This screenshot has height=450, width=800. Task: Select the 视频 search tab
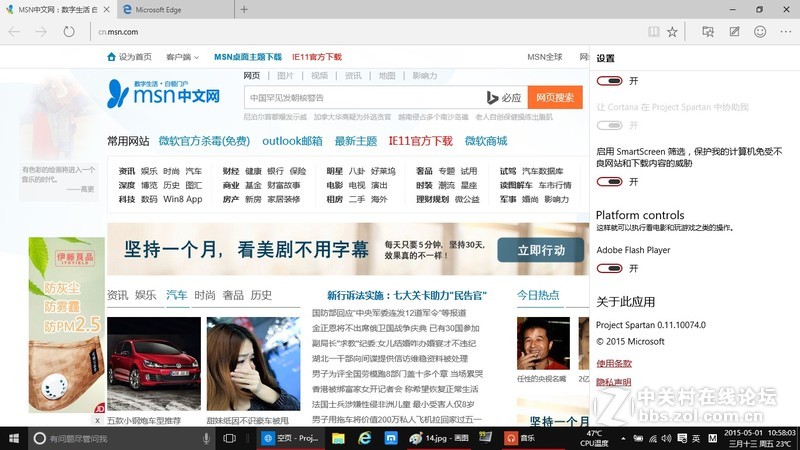(319, 76)
